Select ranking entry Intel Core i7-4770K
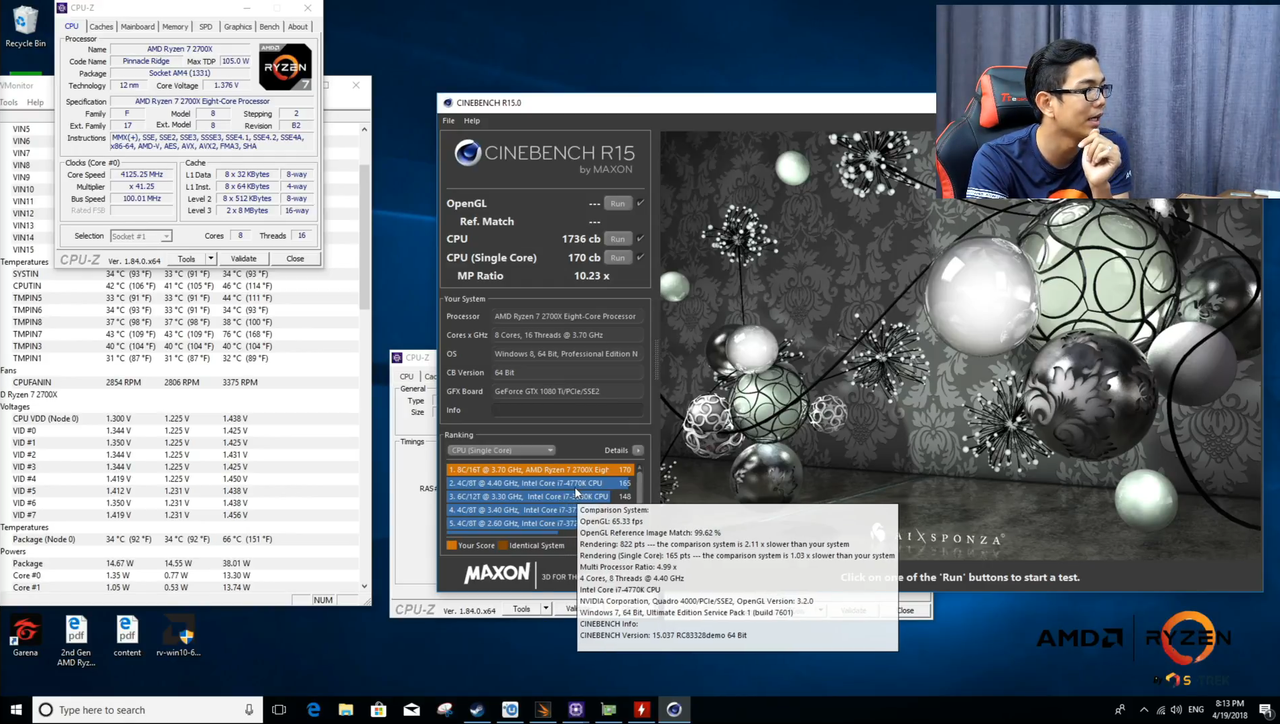This screenshot has width=1280, height=724. coord(540,483)
